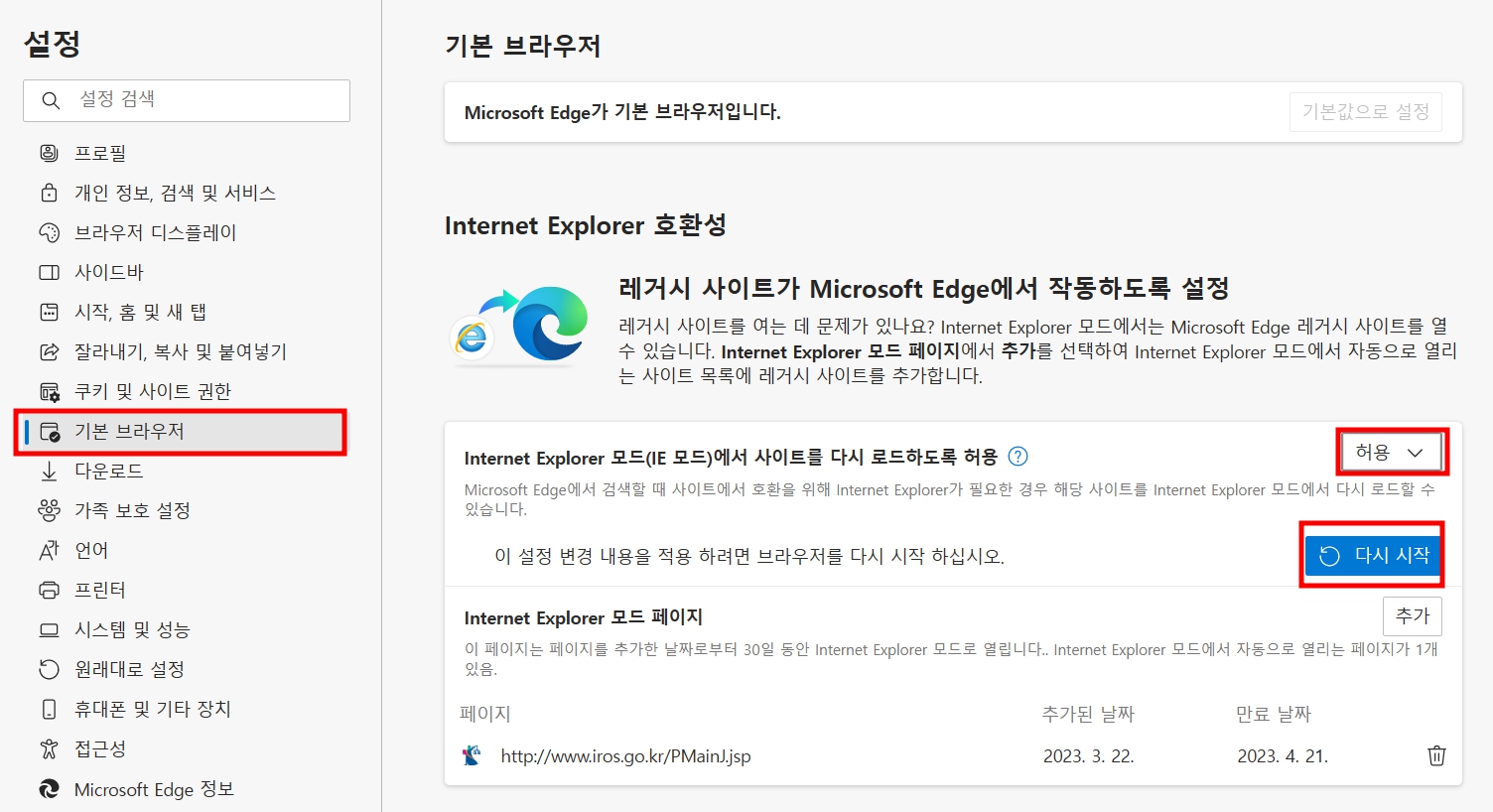Click the profile icon in sidebar
Image resolution: width=1493 pixels, height=812 pixels.
49,153
